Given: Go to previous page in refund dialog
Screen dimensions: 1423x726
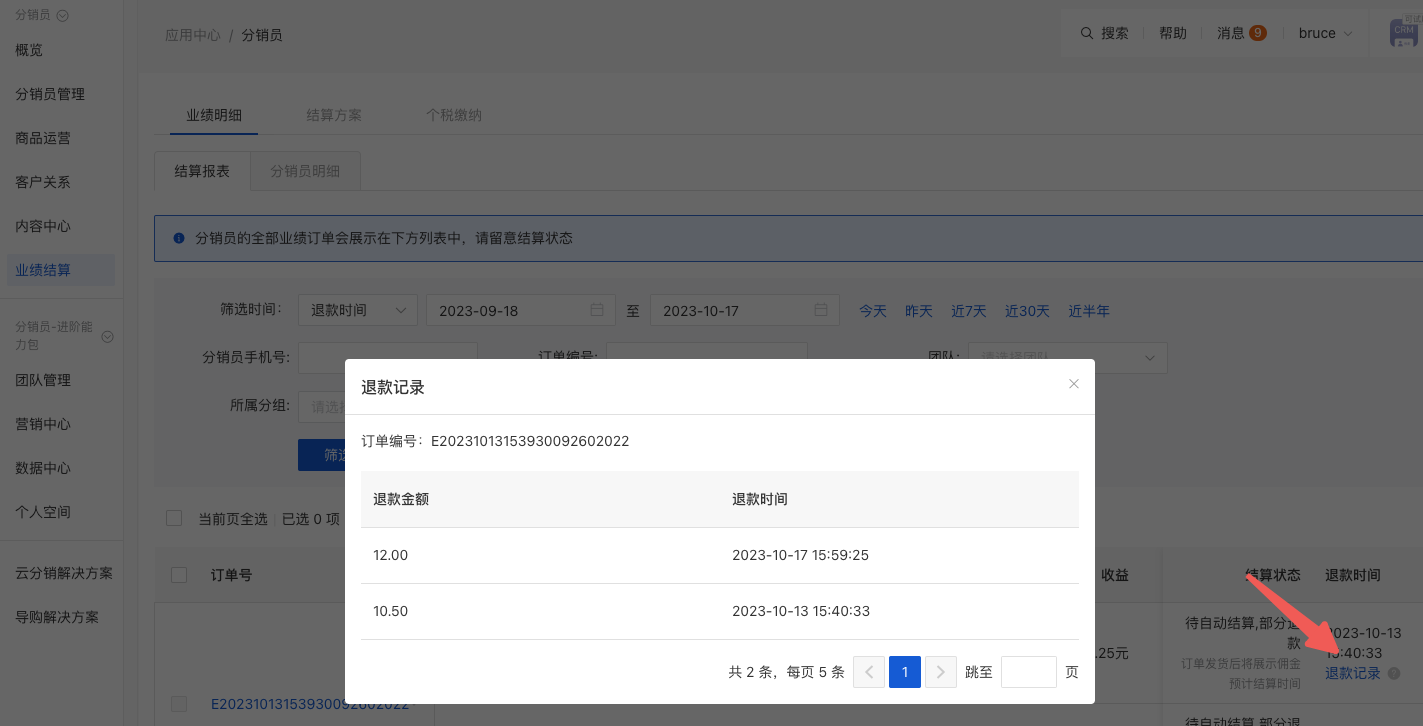Looking at the screenshot, I should [x=869, y=672].
